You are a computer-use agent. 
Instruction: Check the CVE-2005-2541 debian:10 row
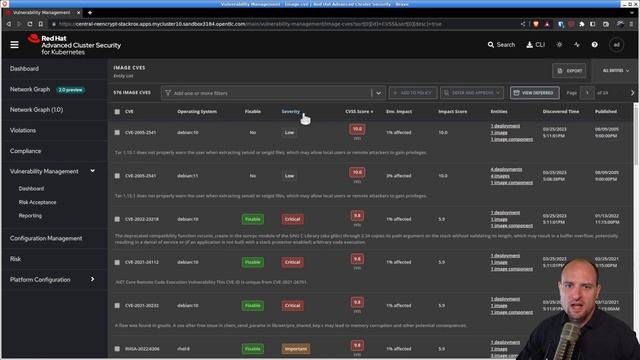117,132
